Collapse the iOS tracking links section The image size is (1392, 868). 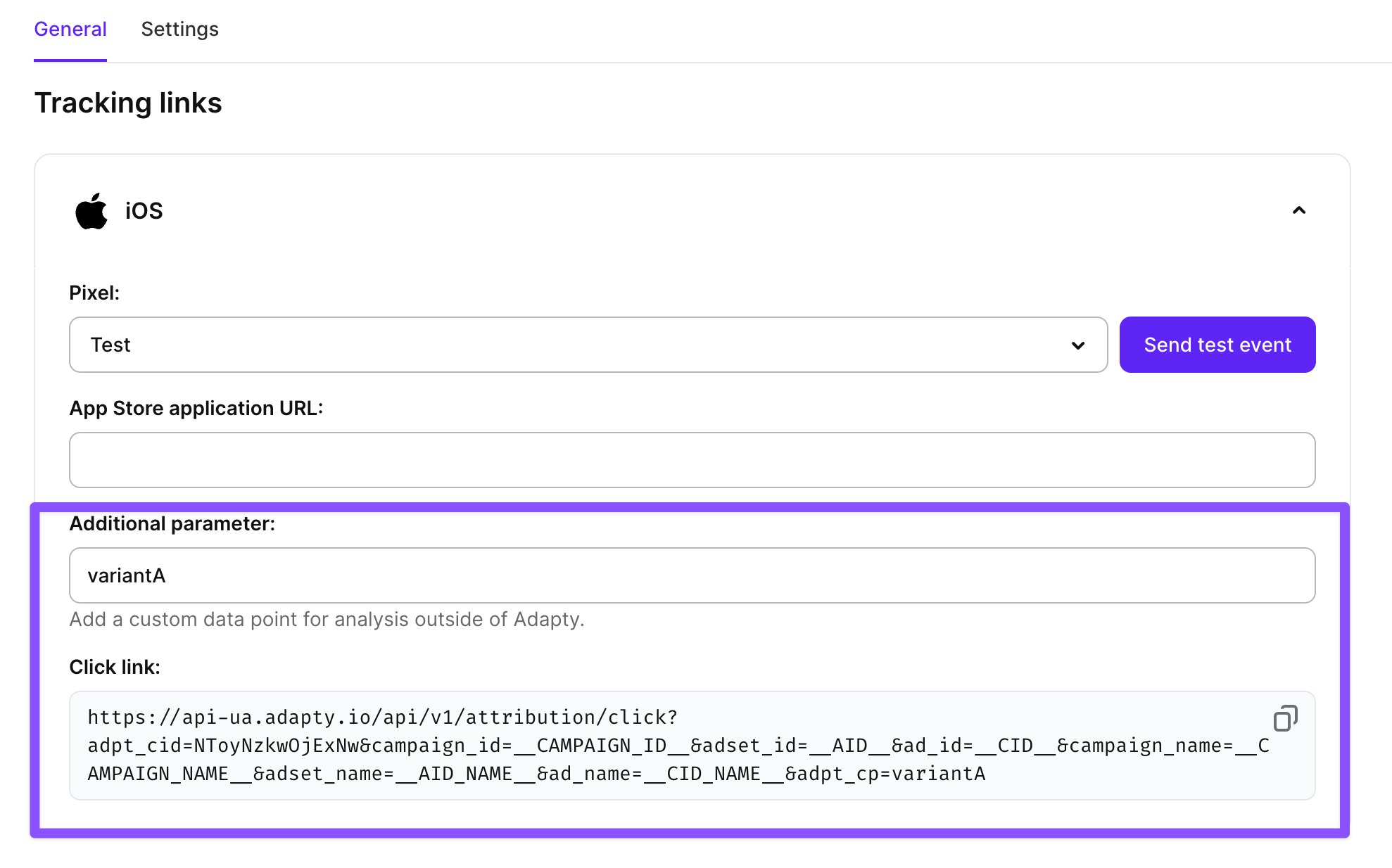pyautogui.click(x=1299, y=210)
